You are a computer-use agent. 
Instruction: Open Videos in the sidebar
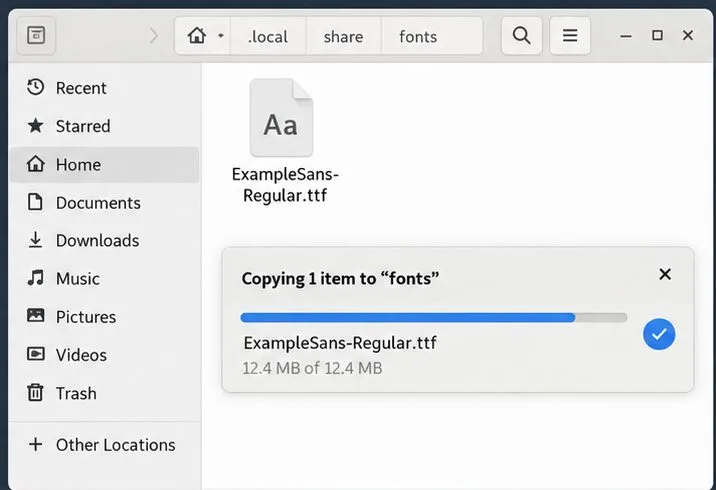click(105, 355)
